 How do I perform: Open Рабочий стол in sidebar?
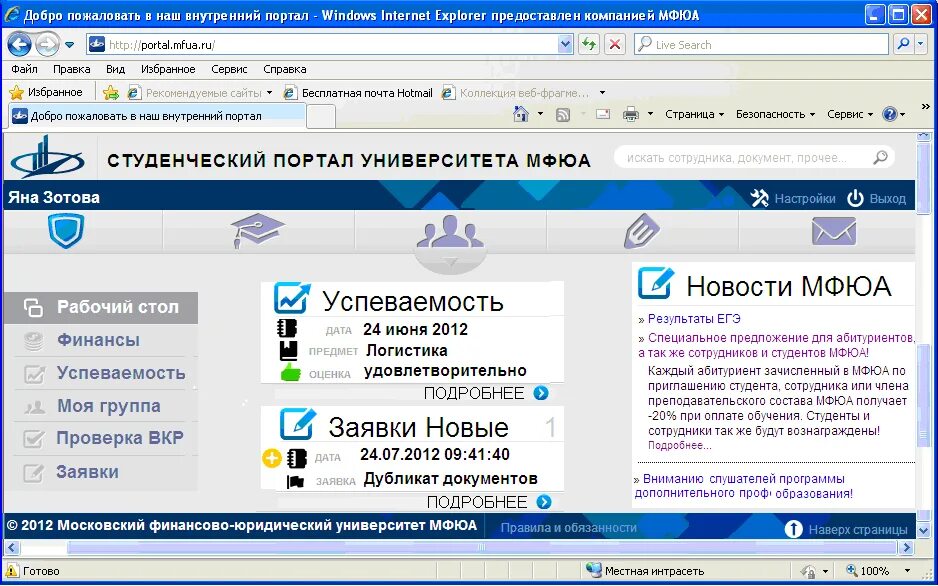click(x=101, y=307)
